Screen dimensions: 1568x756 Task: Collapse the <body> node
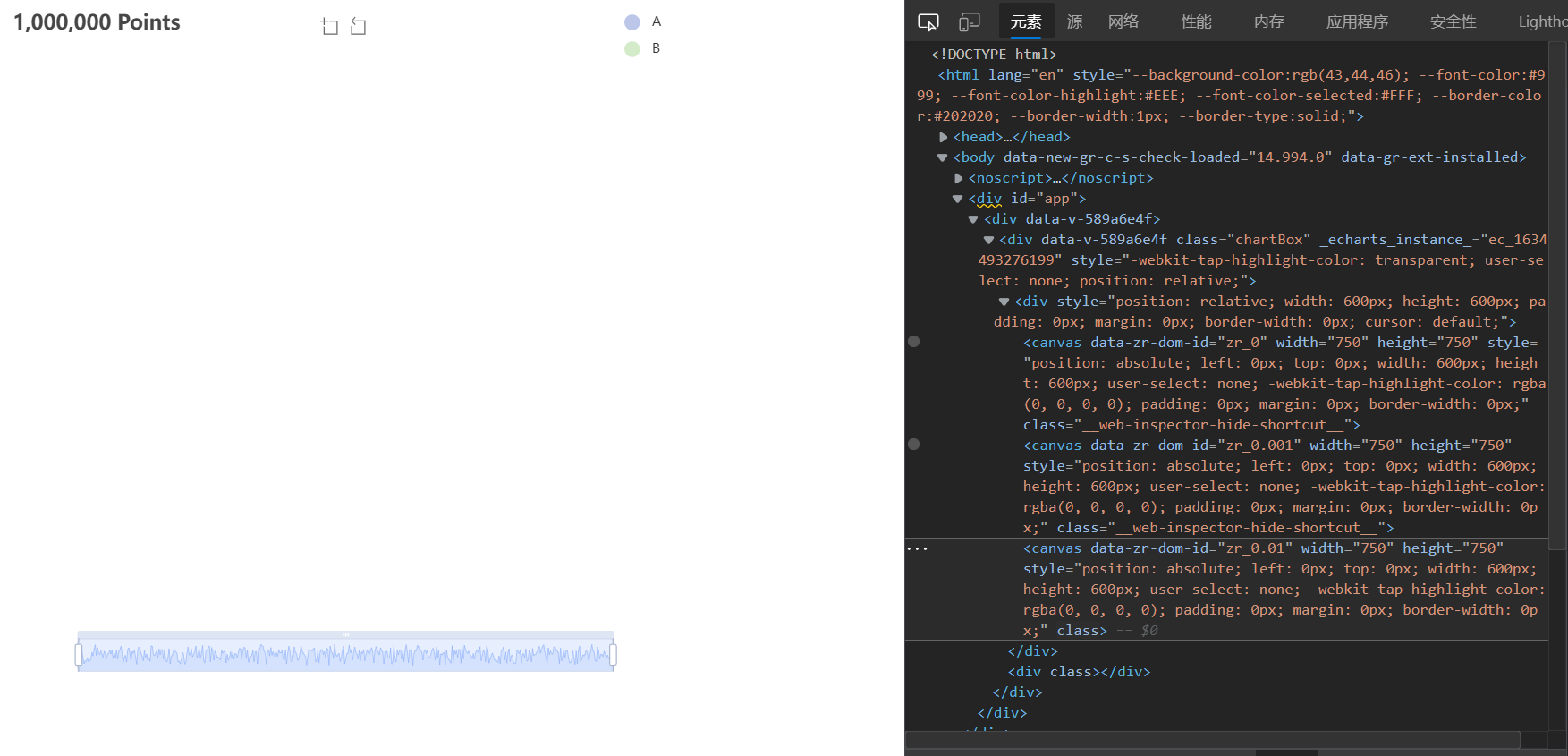coord(942,157)
